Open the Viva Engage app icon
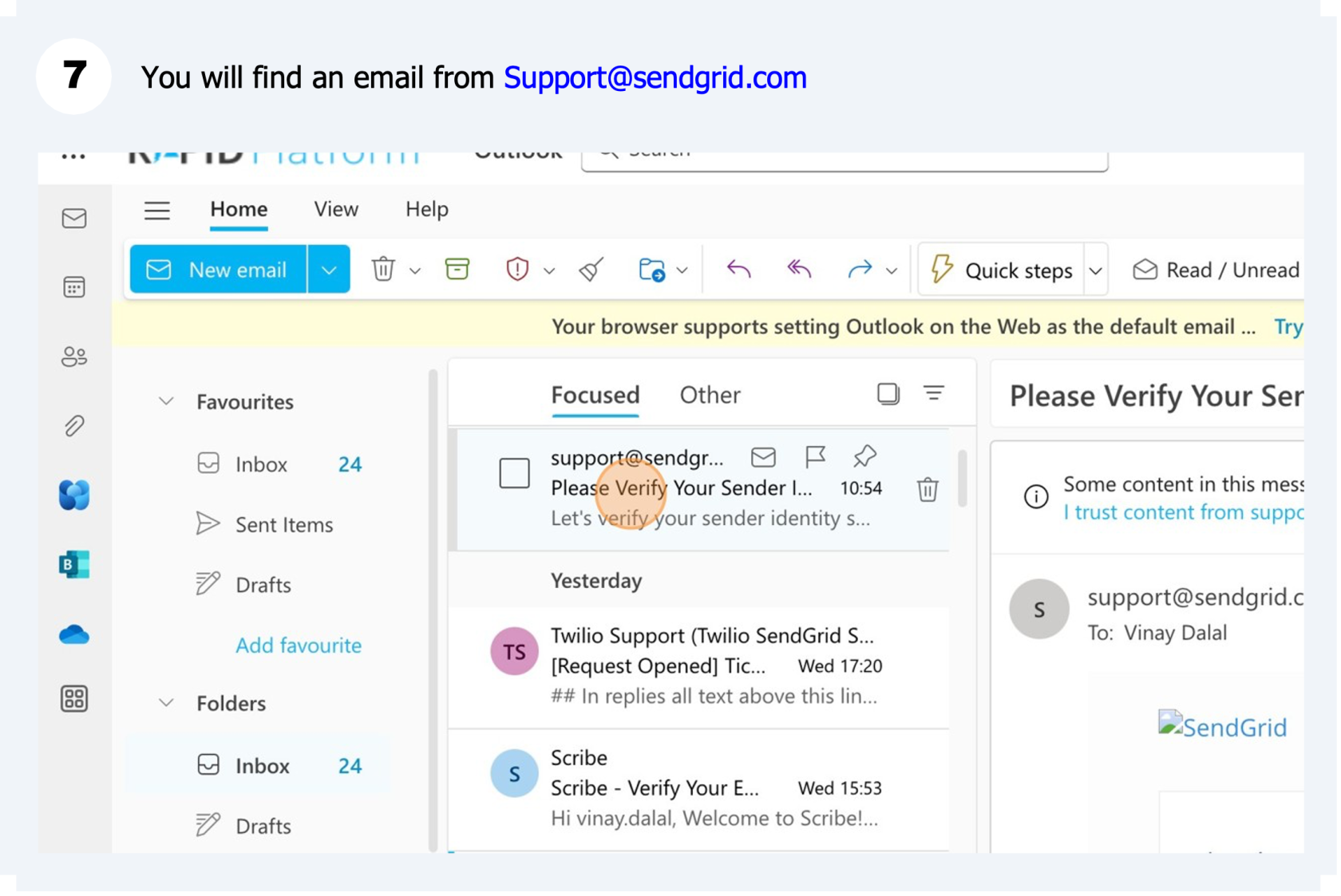This screenshot has width=1341, height=896. 74,495
